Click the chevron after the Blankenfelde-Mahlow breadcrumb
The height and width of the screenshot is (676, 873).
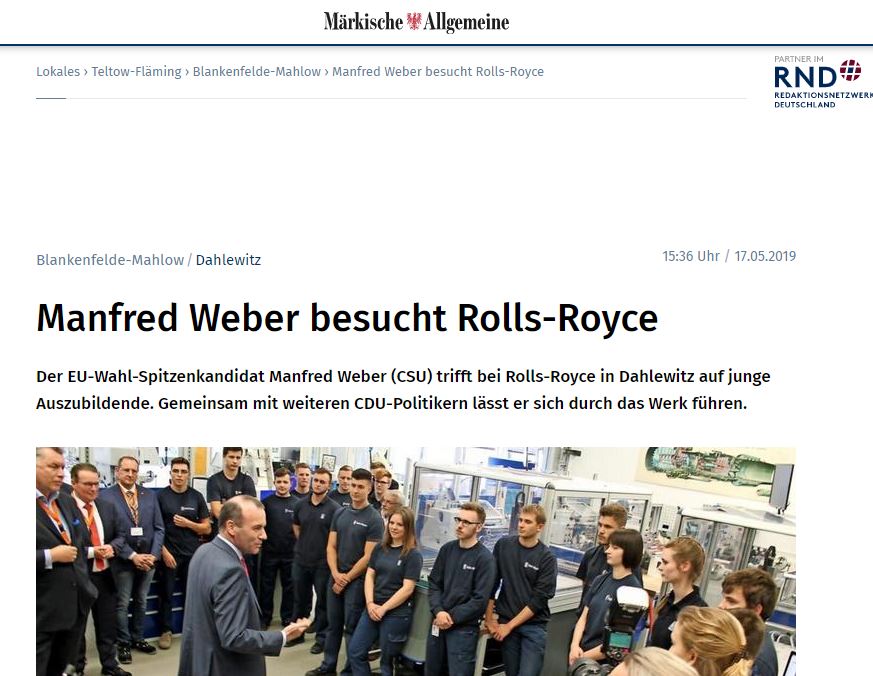click(x=326, y=72)
